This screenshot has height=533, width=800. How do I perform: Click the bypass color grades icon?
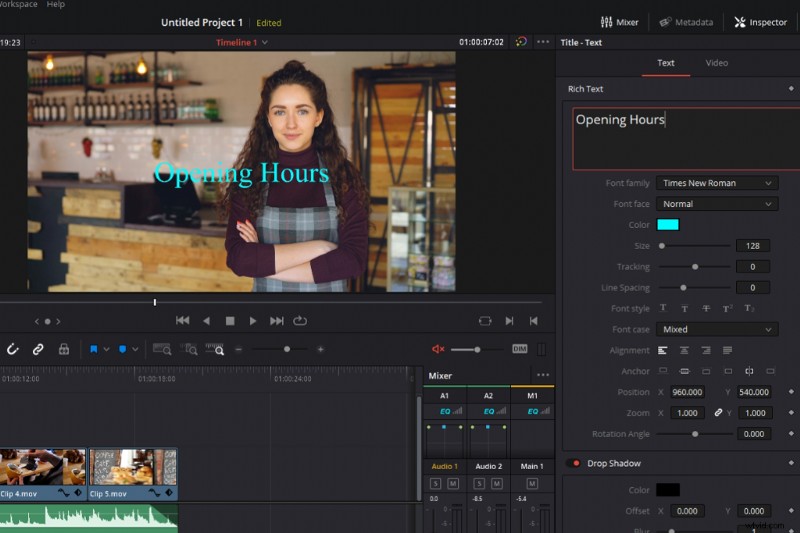(521, 42)
